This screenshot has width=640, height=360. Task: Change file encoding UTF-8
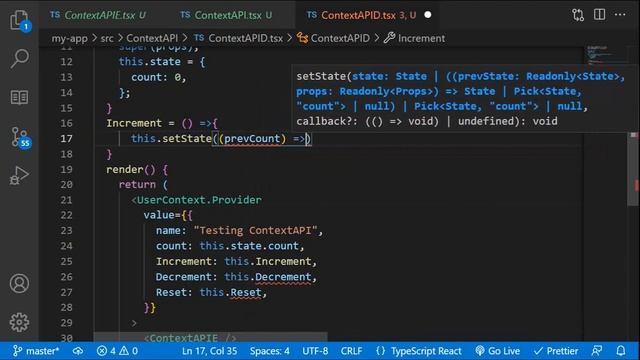[x=315, y=351]
